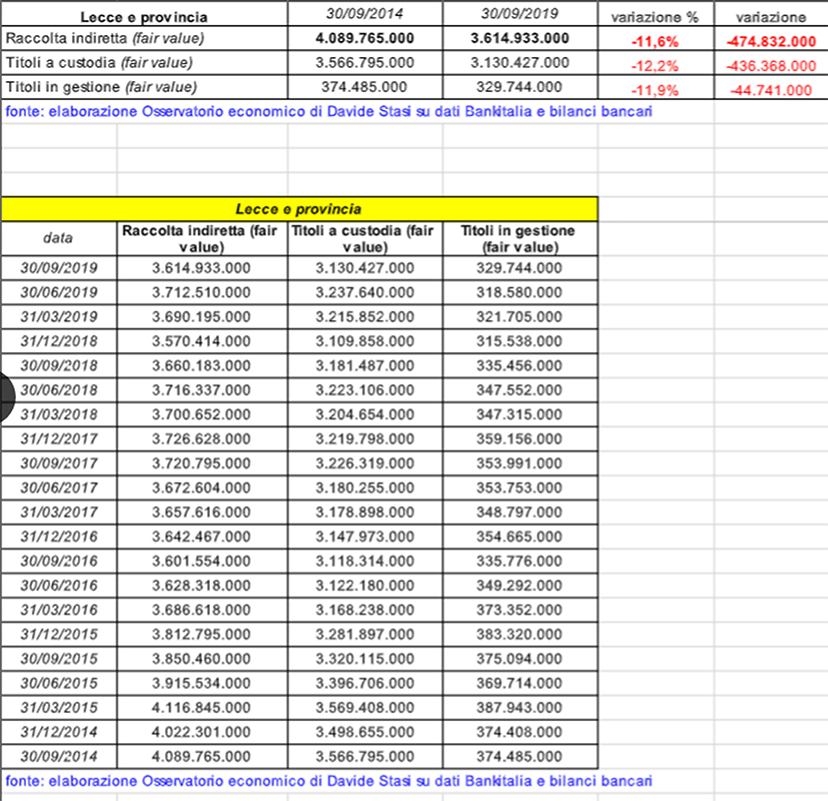Click the value 3.601.554.000
This screenshot has width=828, height=801.
201,561
